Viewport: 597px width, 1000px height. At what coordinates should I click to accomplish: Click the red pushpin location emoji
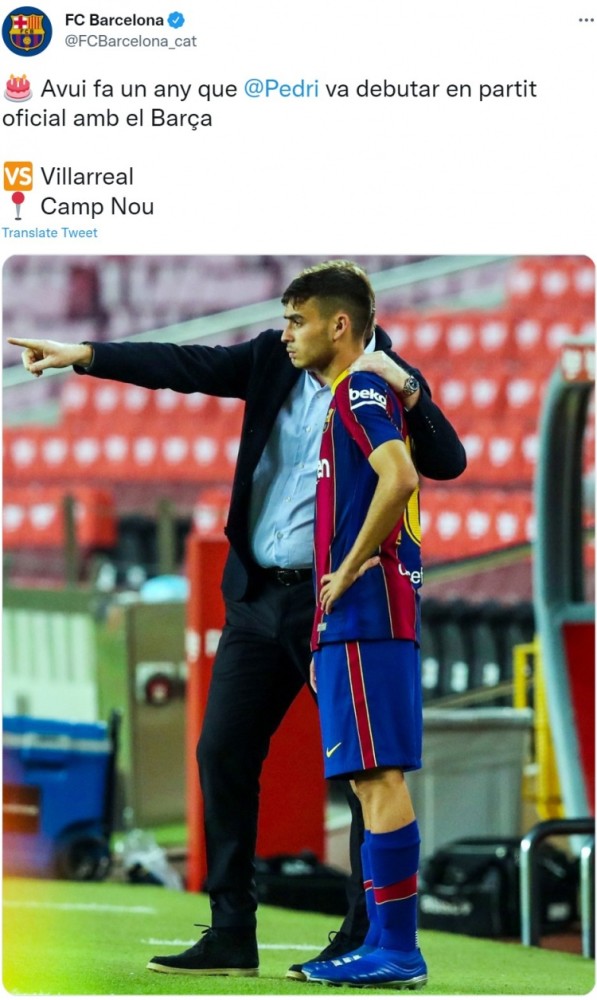click(18, 205)
